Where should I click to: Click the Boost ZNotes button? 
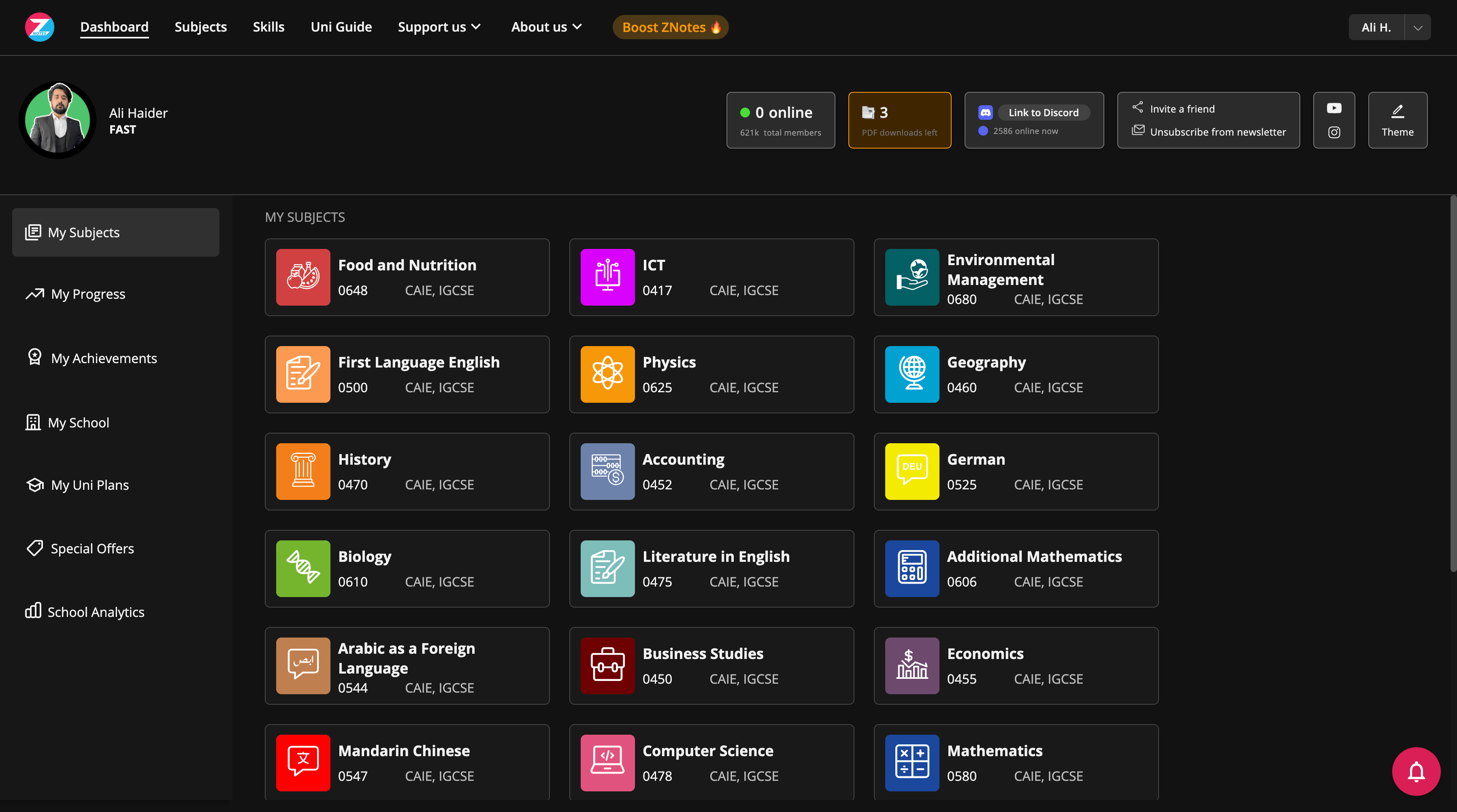coord(670,27)
